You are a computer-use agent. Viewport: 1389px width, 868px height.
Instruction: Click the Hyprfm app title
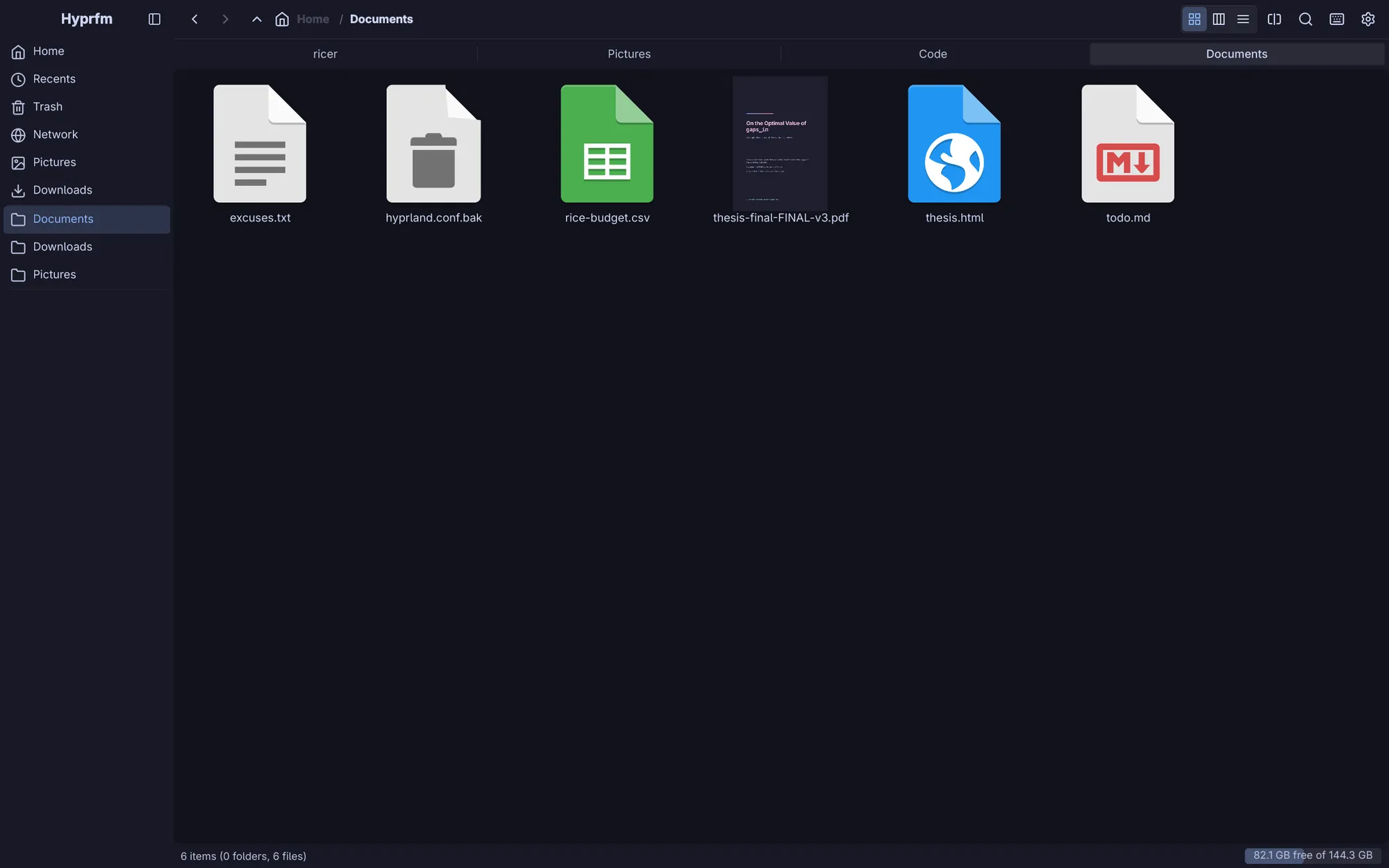coord(87,19)
